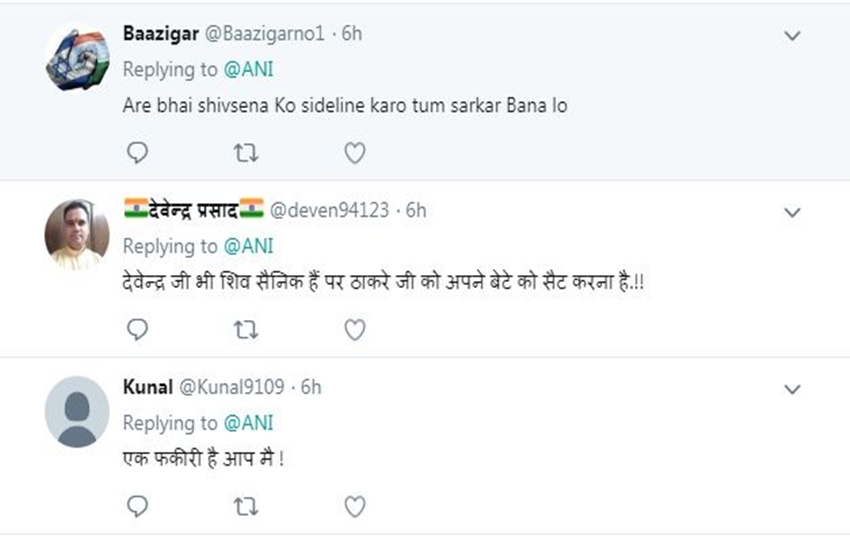Screen dimensions: 850x550
Task: Retweet the deven94123 tweet
Action: (245, 329)
